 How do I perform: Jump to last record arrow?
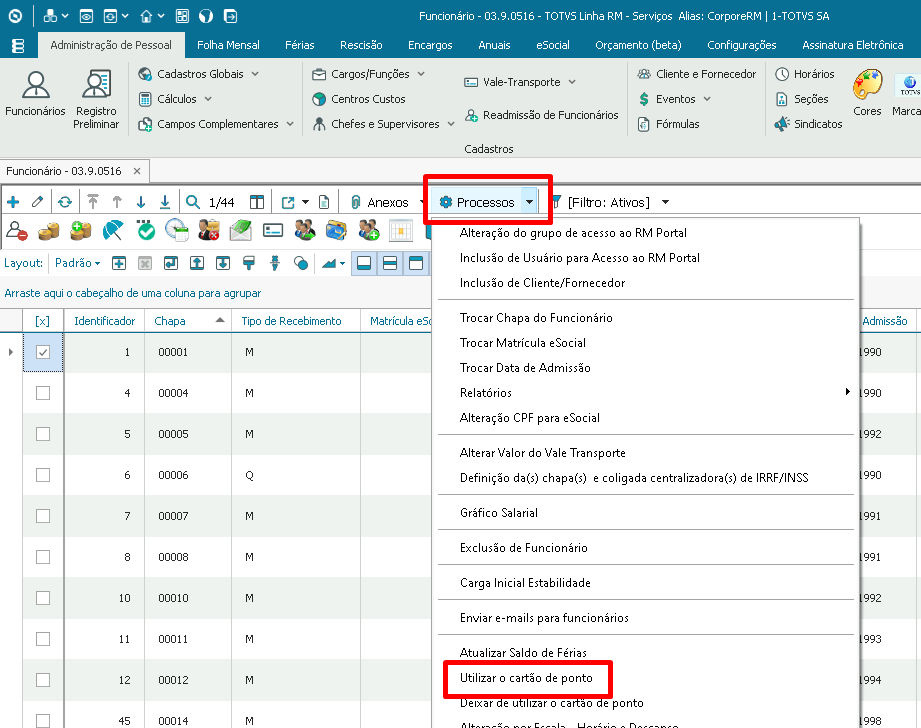pos(165,202)
